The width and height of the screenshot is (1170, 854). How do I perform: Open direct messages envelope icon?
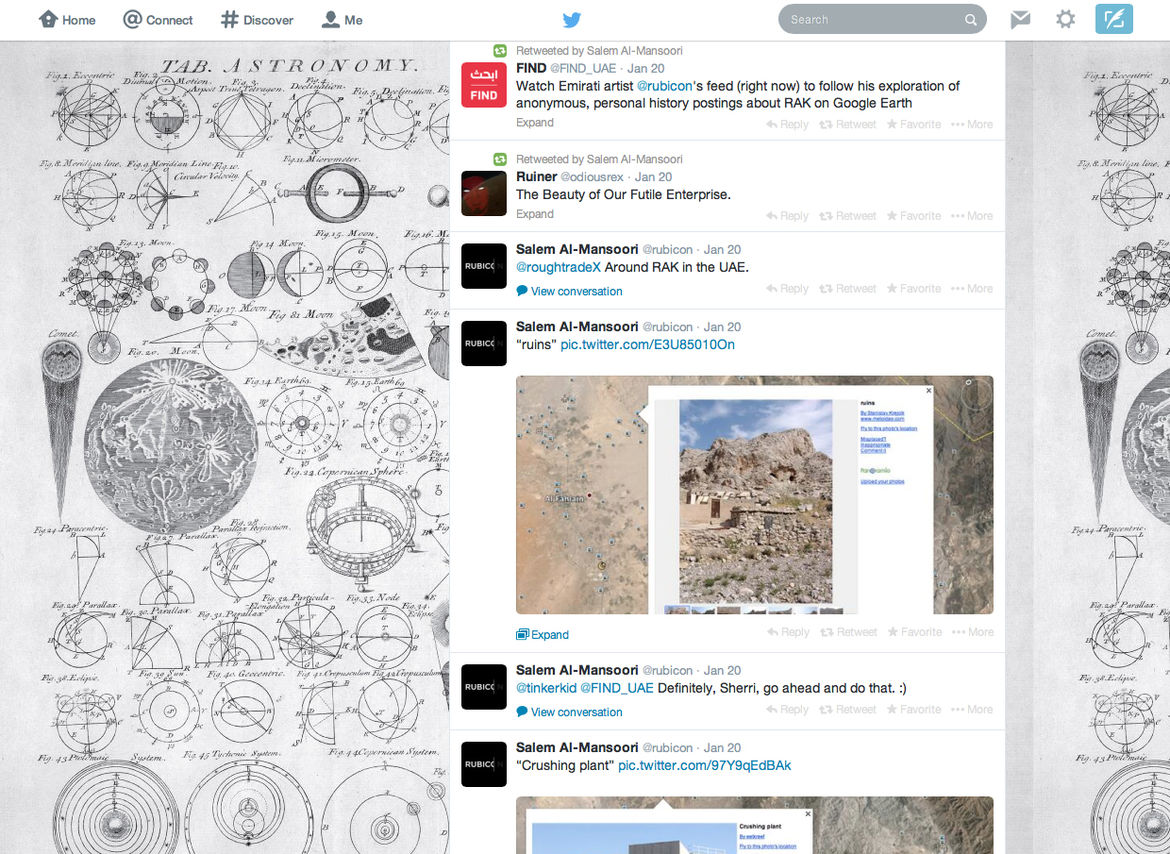(1020, 19)
